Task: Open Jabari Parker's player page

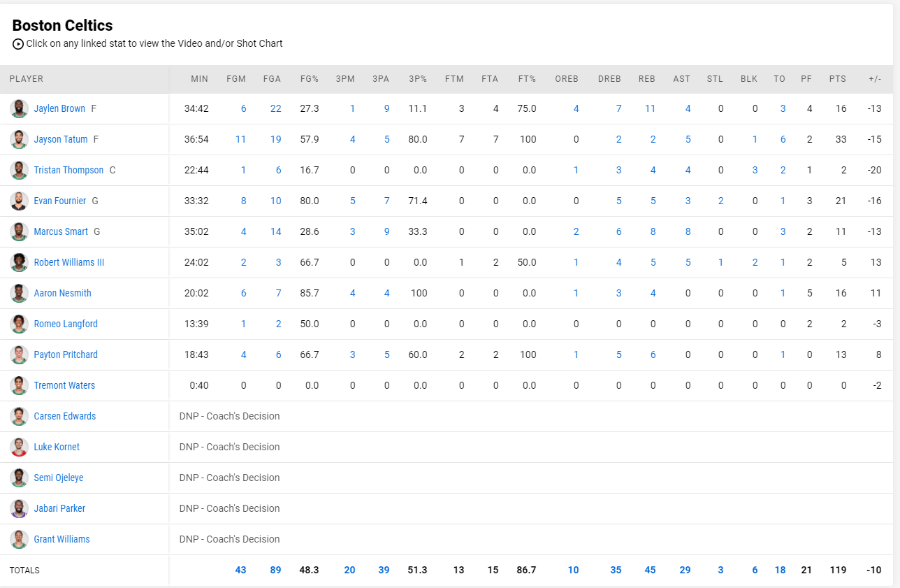Action: click(59, 509)
